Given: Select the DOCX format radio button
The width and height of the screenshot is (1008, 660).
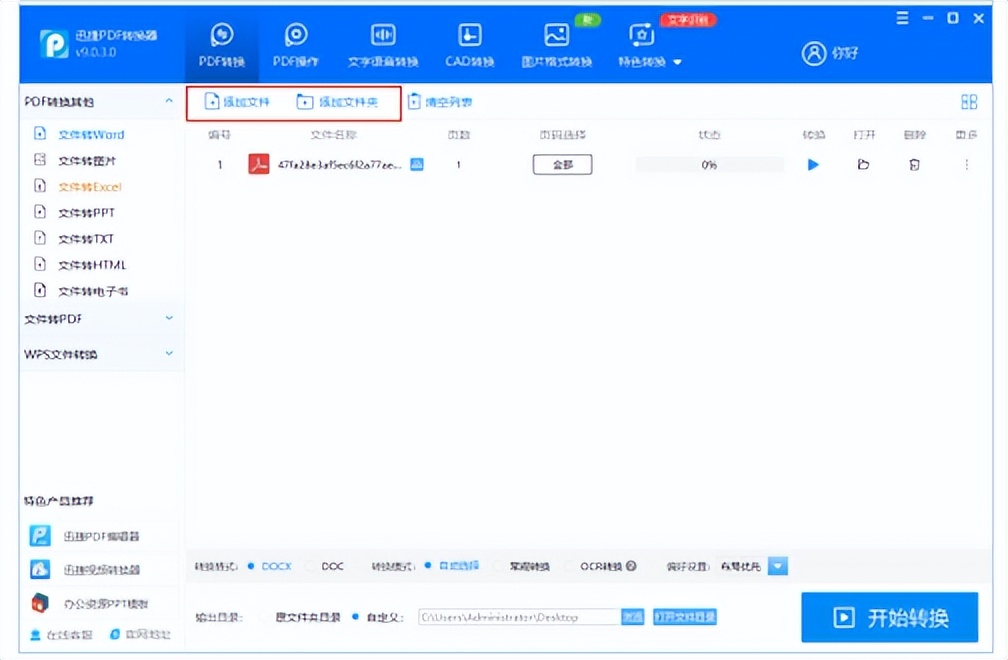Looking at the screenshot, I should (x=251, y=566).
